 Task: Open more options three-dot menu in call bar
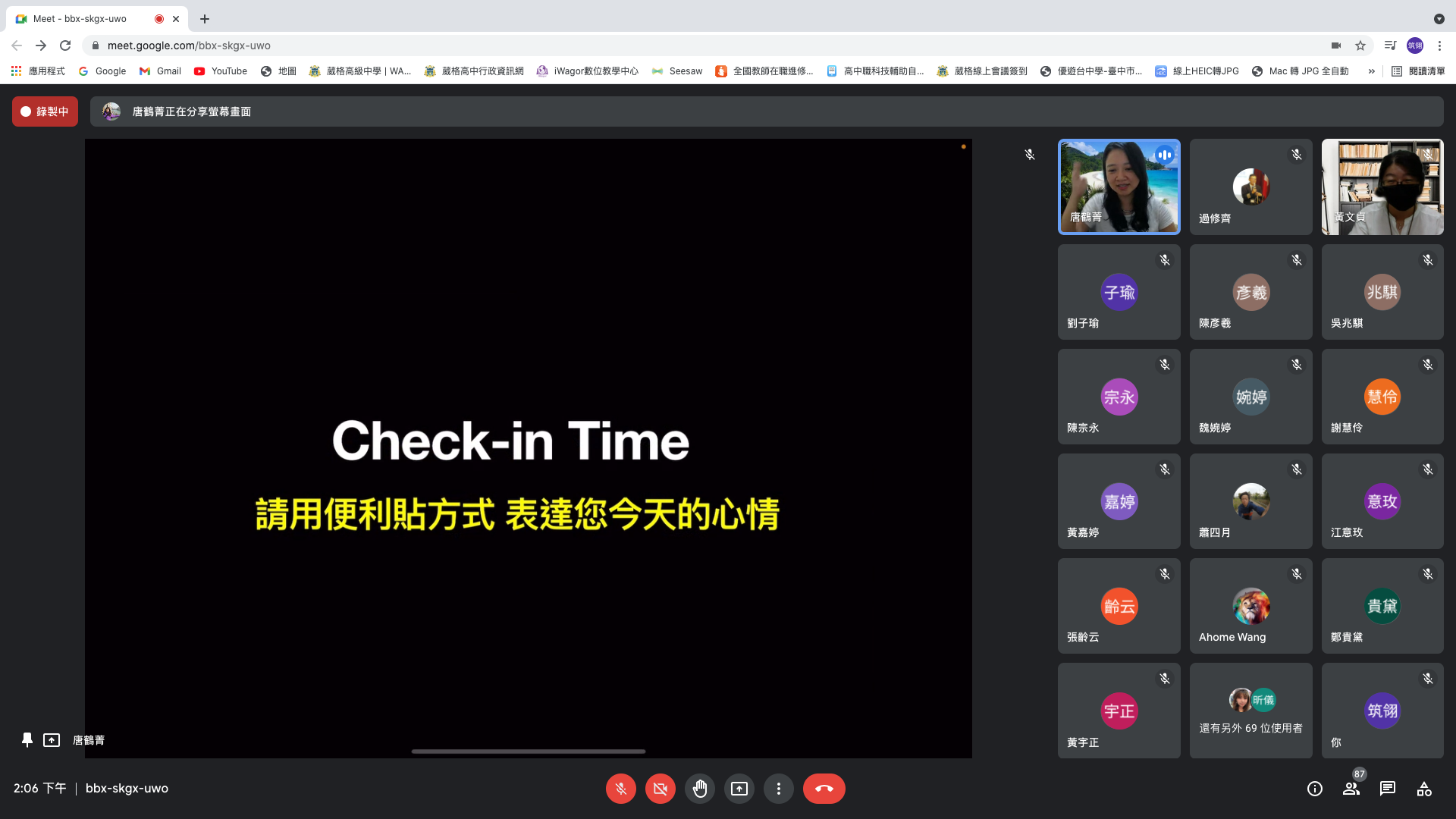[x=778, y=789]
